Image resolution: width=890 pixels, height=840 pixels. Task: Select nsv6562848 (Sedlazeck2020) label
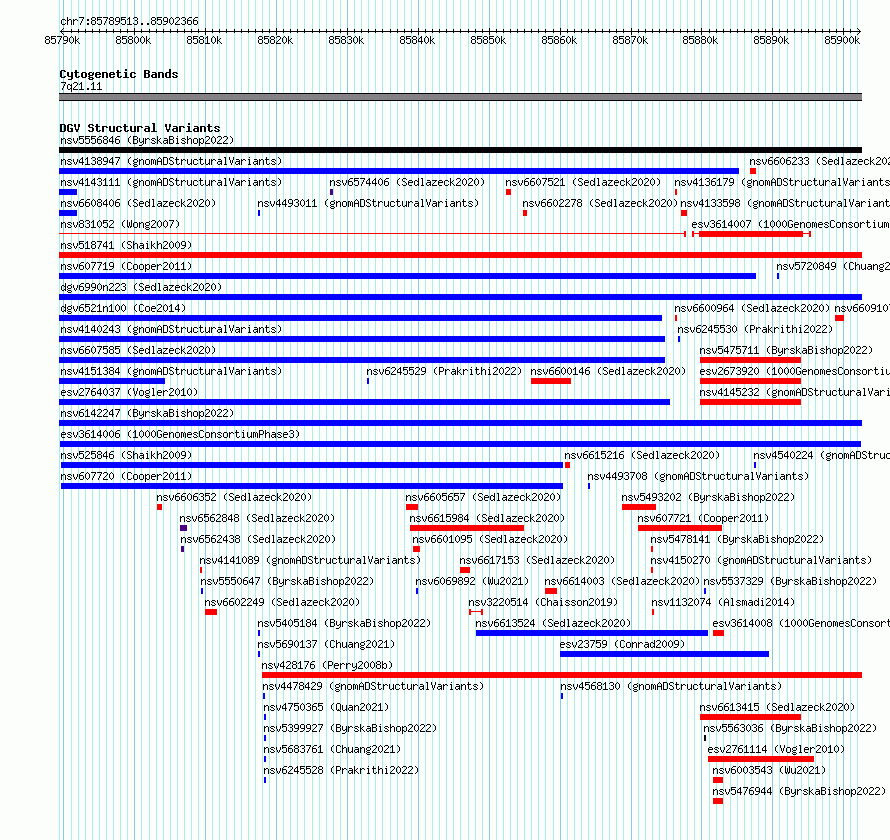[x=257, y=518]
